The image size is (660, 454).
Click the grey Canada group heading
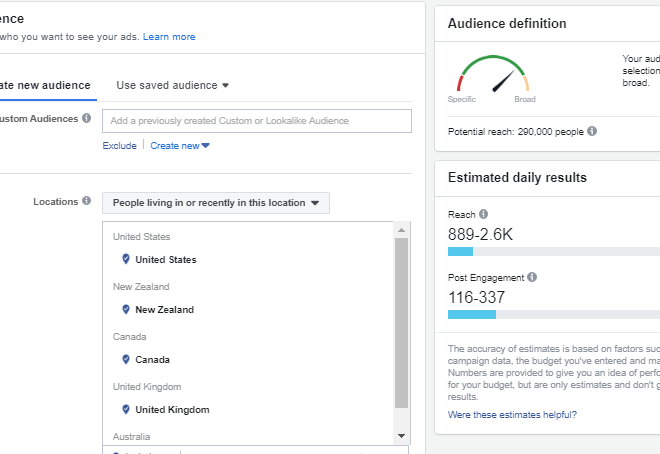coord(130,337)
